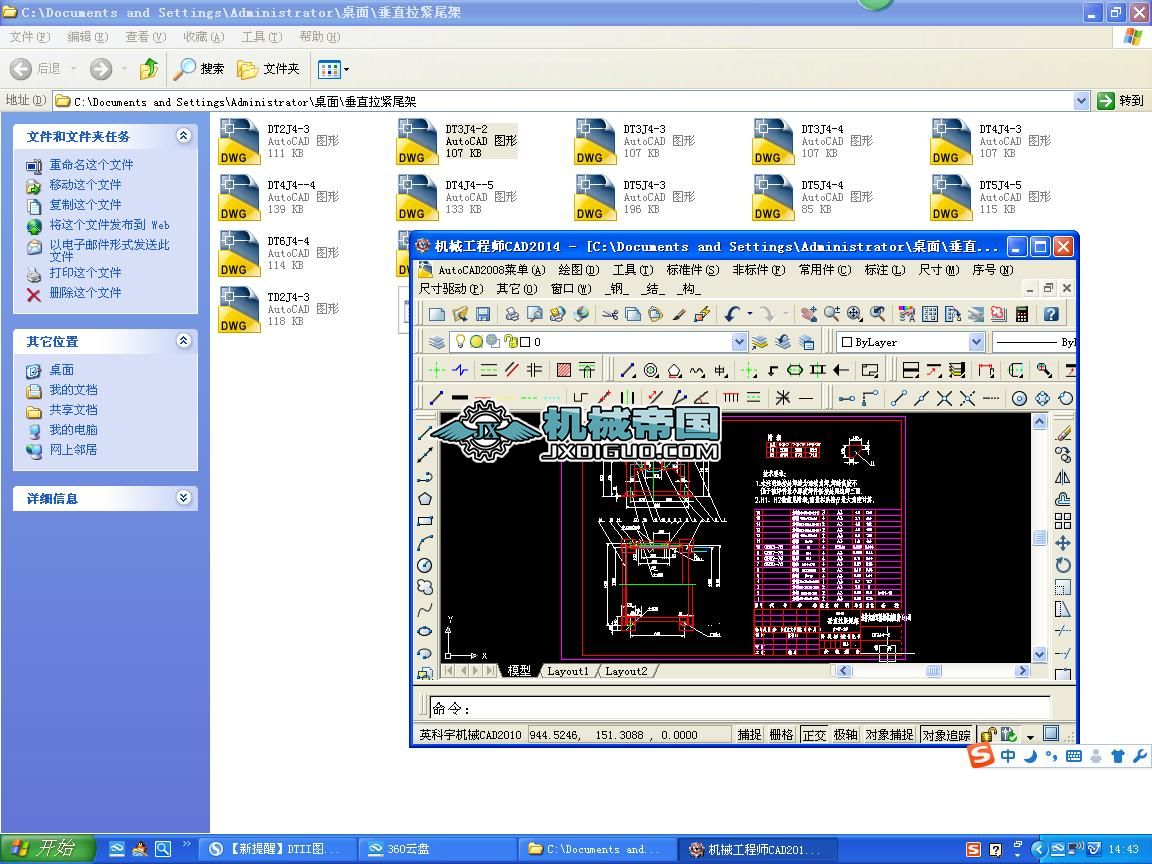Click the Match Properties brush icon
The width and height of the screenshot is (1152, 864).
tap(679, 314)
